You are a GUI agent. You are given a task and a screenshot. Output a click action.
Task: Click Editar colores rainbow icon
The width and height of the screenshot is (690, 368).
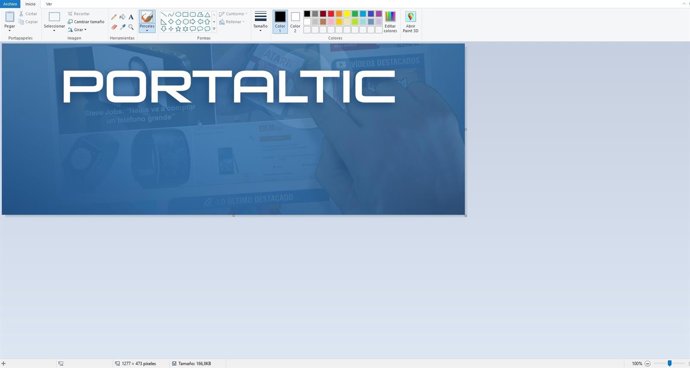click(x=390, y=17)
